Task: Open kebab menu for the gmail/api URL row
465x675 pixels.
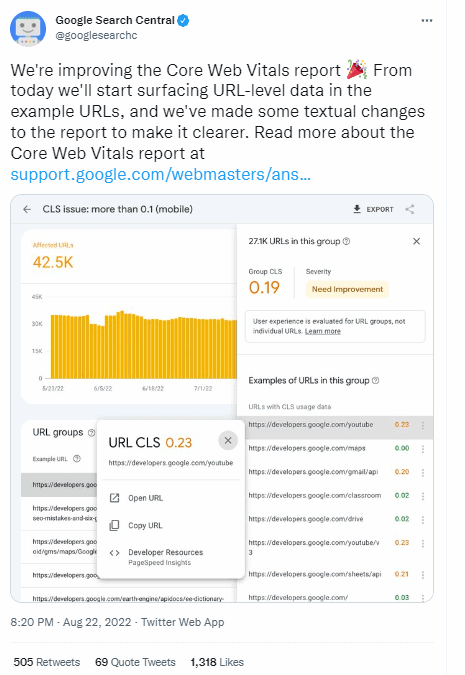Action: pyautogui.click(x=423, y=473)
